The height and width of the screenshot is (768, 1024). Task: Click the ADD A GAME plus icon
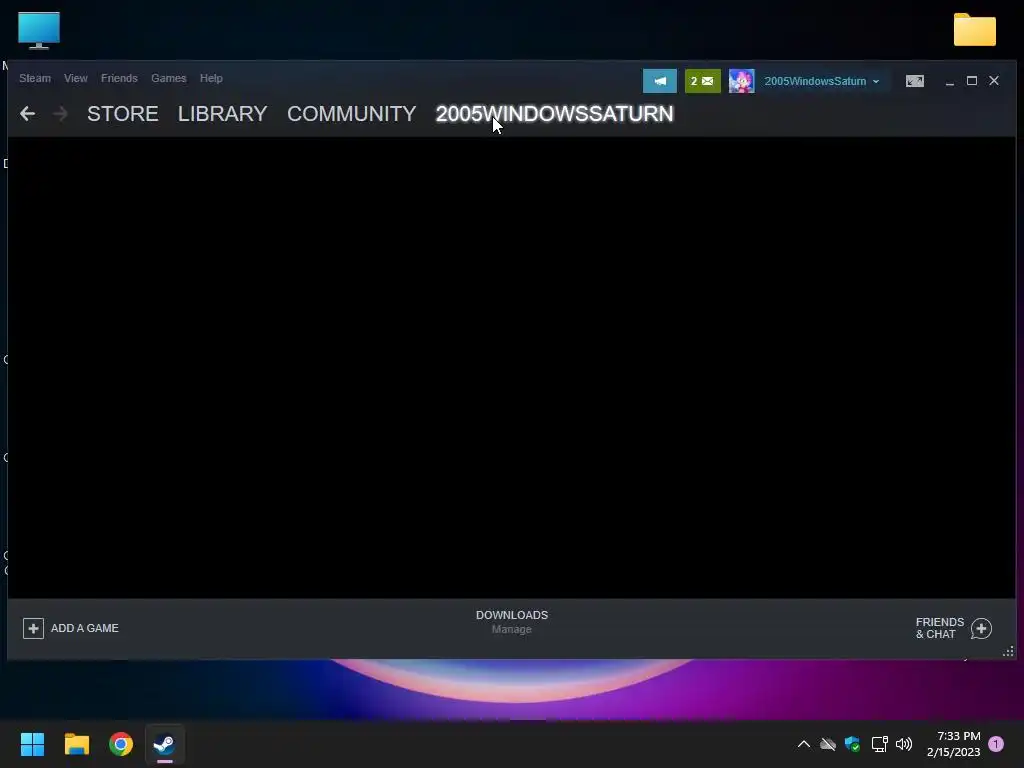click(x=33, y=628)
